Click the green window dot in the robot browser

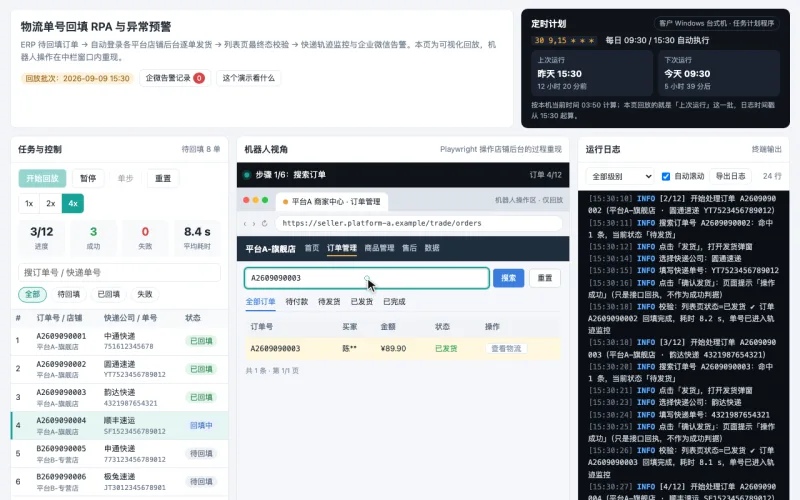point(265,201)
